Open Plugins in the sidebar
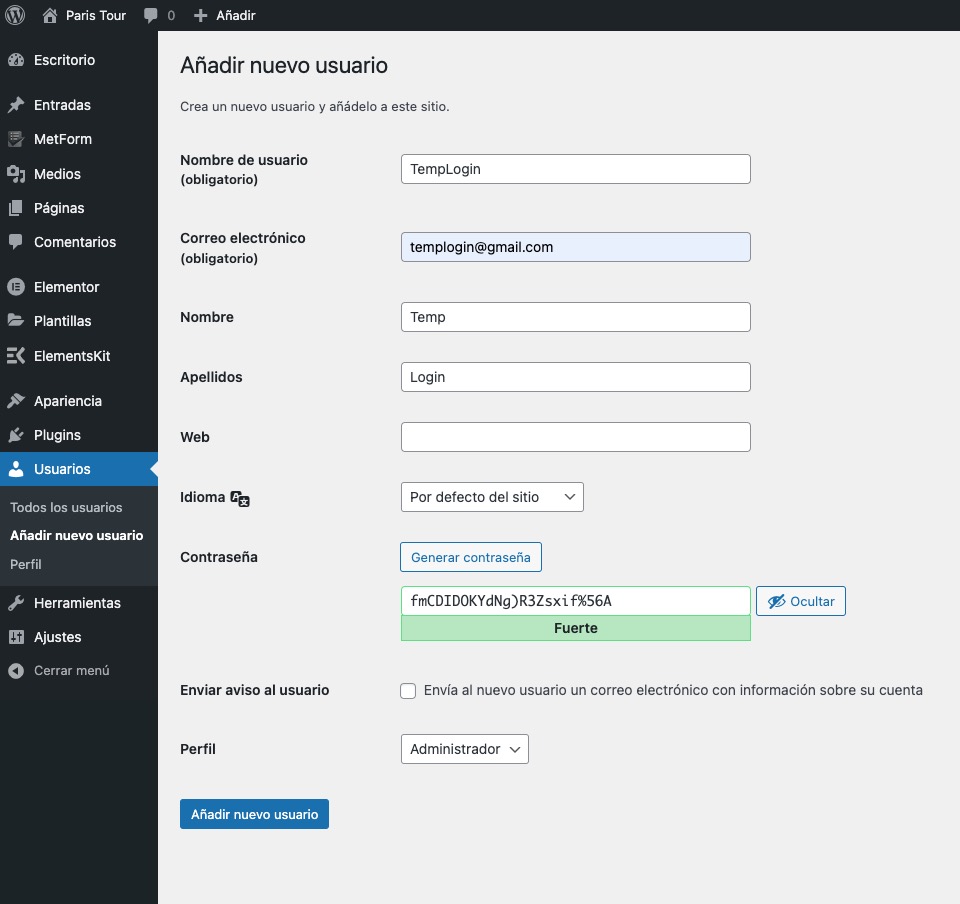Screen dimensions: 960x904 pos(57,435)
